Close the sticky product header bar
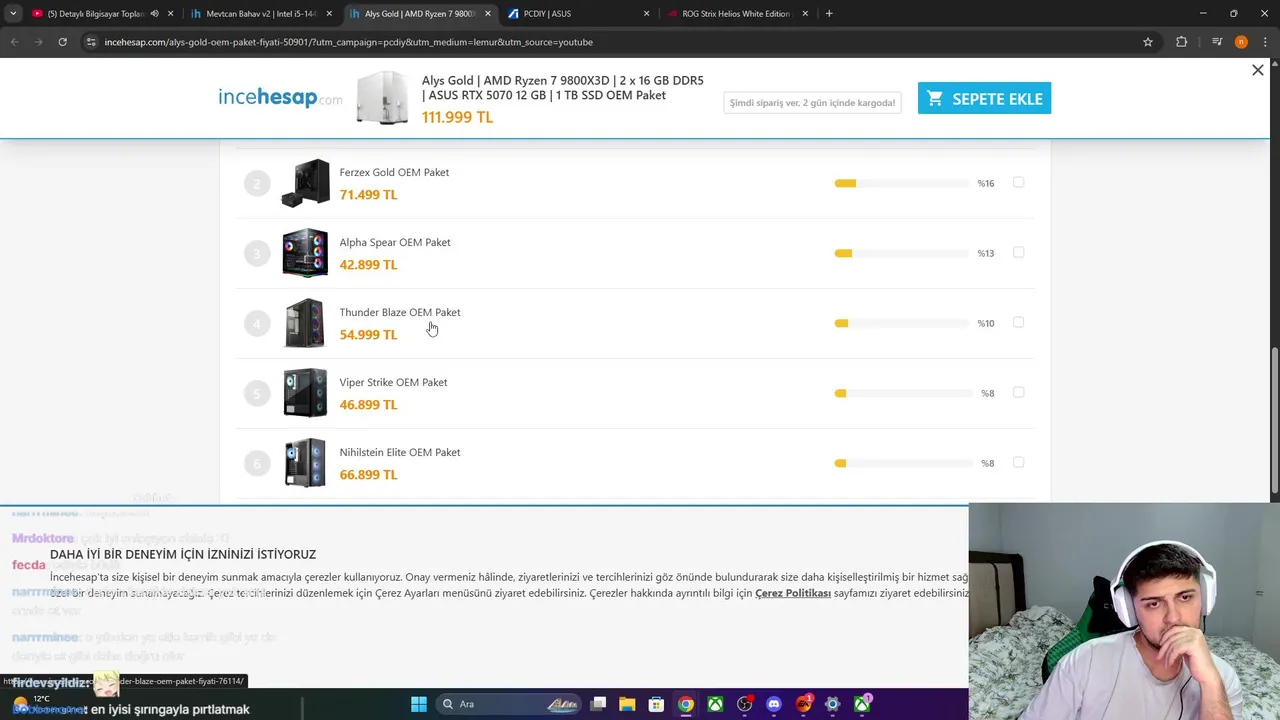This screenshot has width=1280, height=720. [1258, 70]
